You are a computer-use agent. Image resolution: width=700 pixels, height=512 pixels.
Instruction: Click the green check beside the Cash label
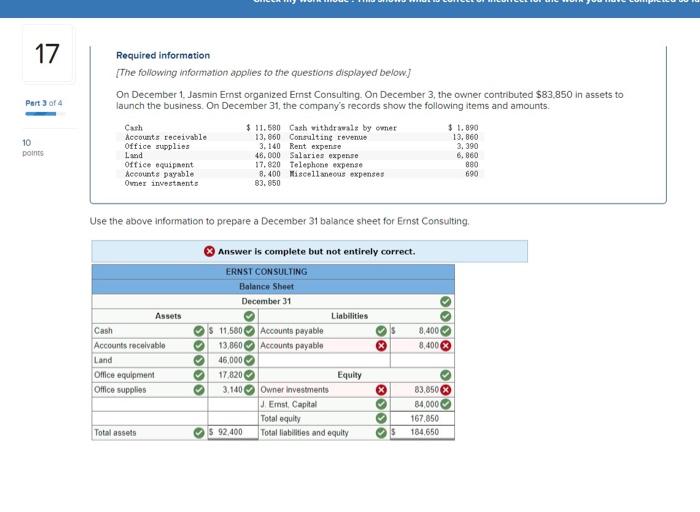[x=199, y=331]
